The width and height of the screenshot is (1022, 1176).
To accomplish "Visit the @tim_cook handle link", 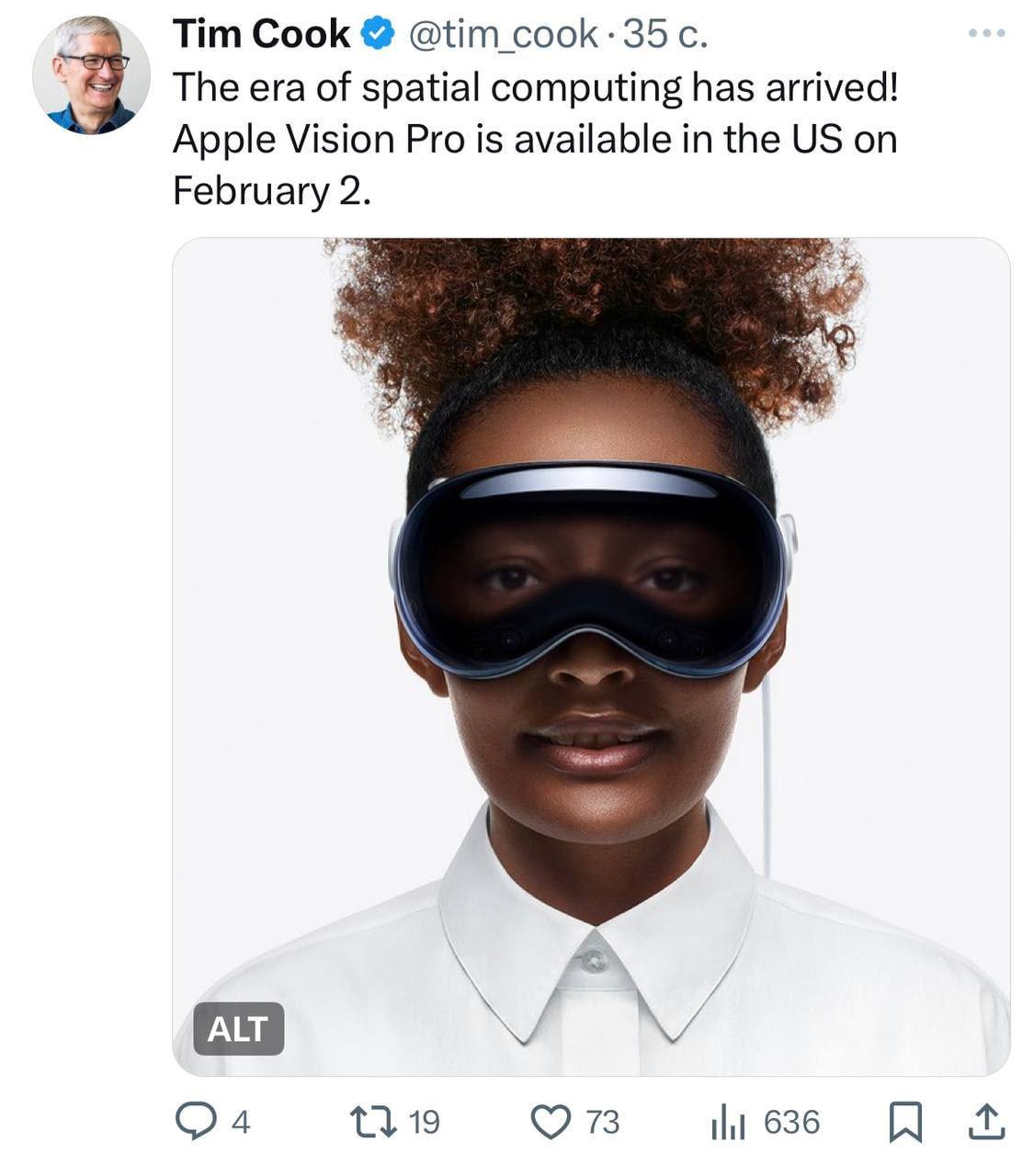I will [x=502, y=35].
